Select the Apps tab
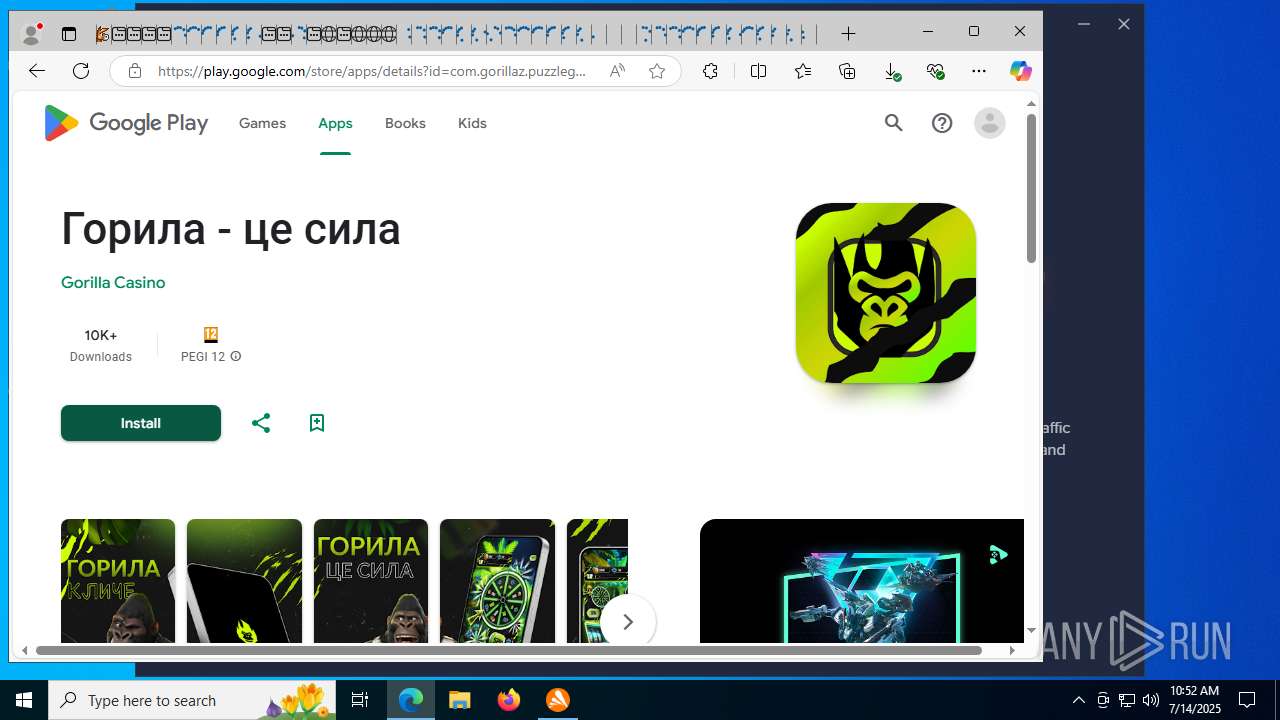Image resolution: width=1280 pixels, height=720 pixels. coord(335,123)
